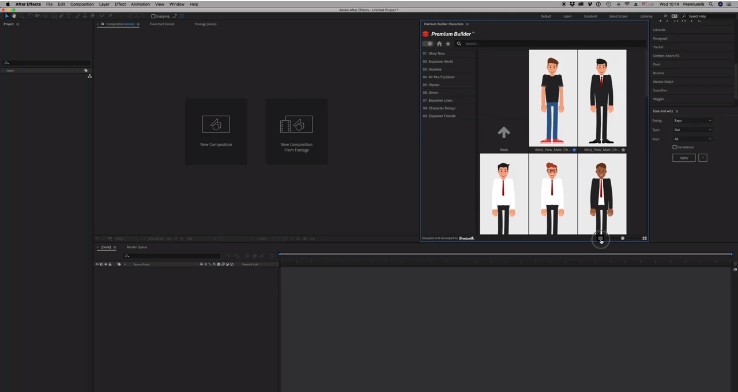738x392 pixels.
Task: Click the Premium Builder search magnifier icon
Action: [x=459, y=44]
